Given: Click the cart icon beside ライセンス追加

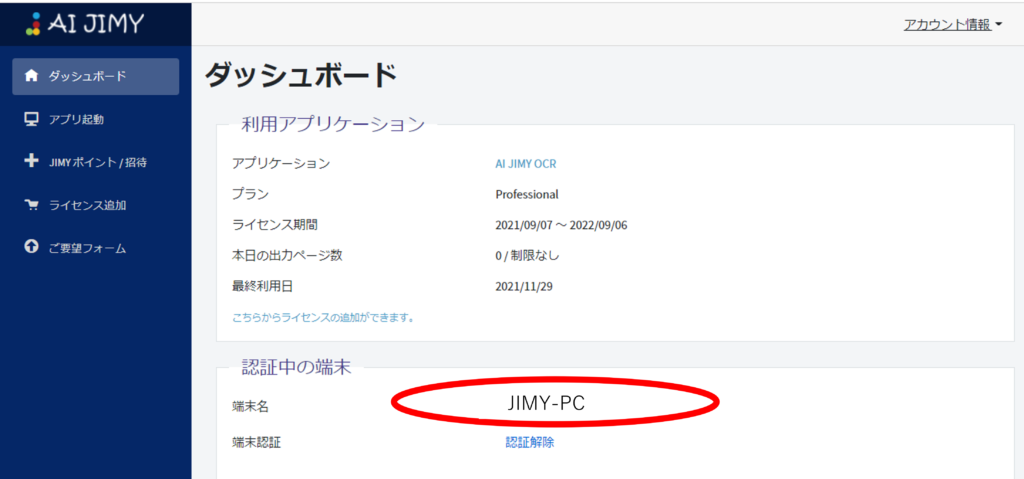Looking at the screenshot, I should (31, 205).
